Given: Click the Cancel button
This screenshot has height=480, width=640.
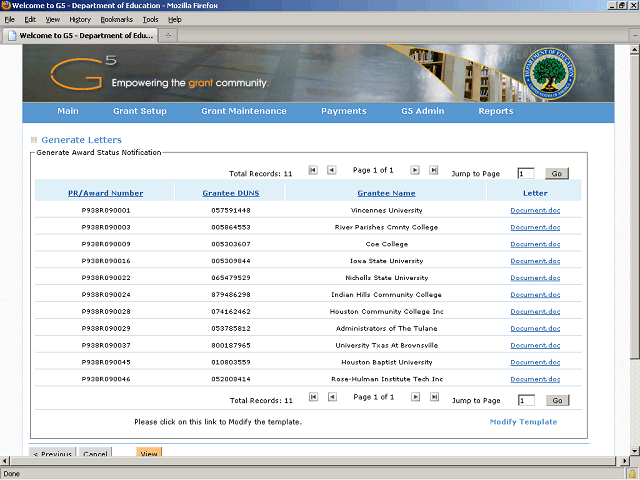Looking at the screenshot, I should (95, 452).
